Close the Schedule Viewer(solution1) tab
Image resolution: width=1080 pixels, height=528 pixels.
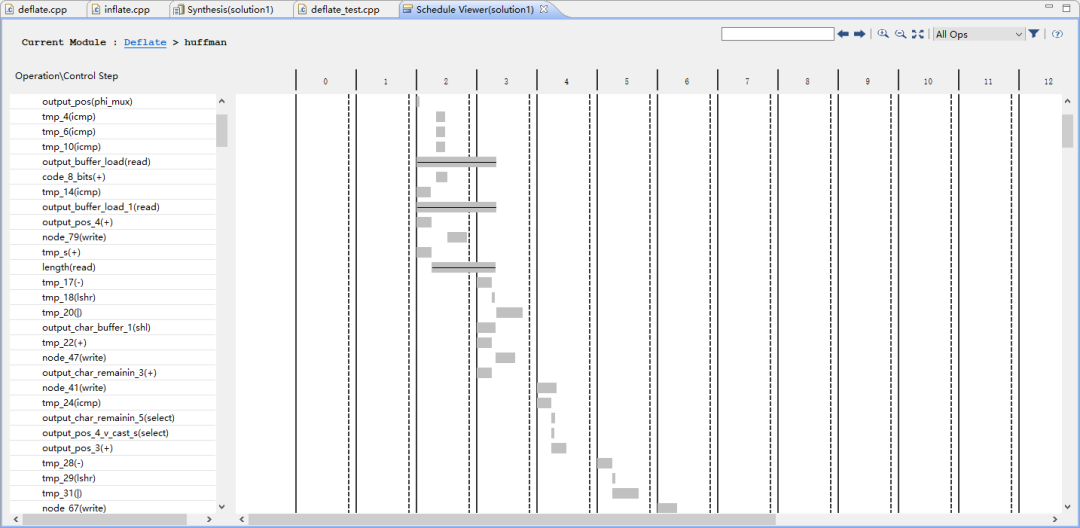point(544,9)
